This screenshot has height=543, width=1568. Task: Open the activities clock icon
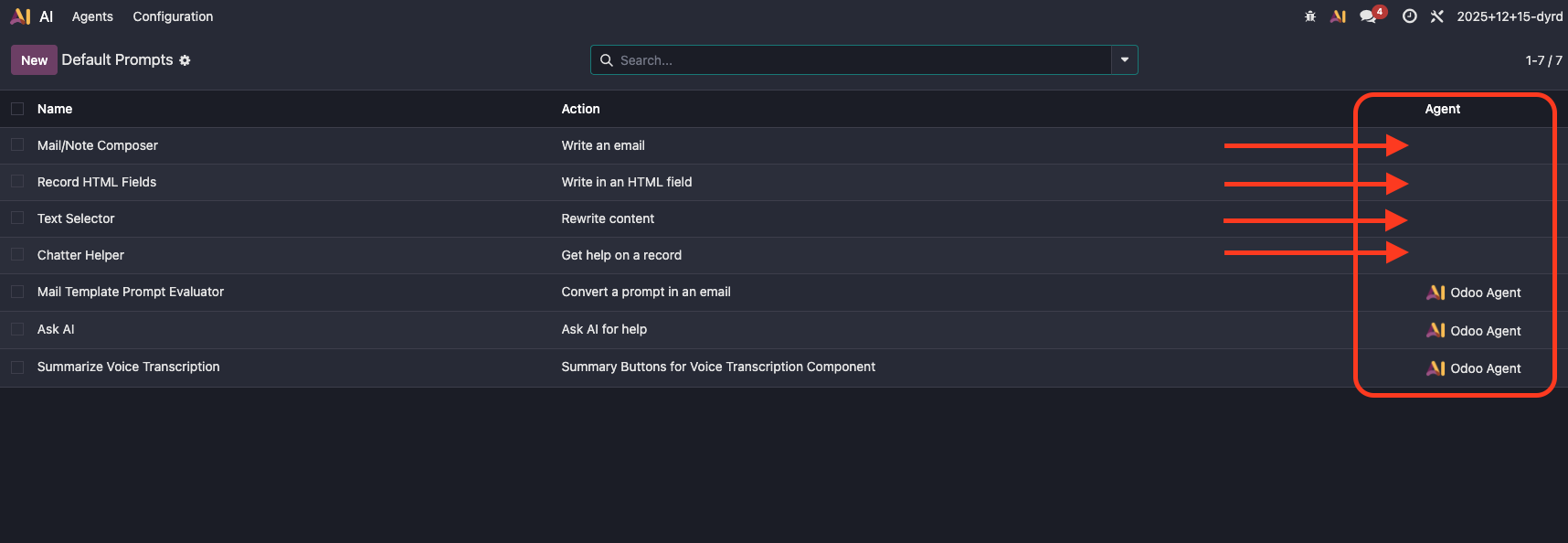(1410, 16)
